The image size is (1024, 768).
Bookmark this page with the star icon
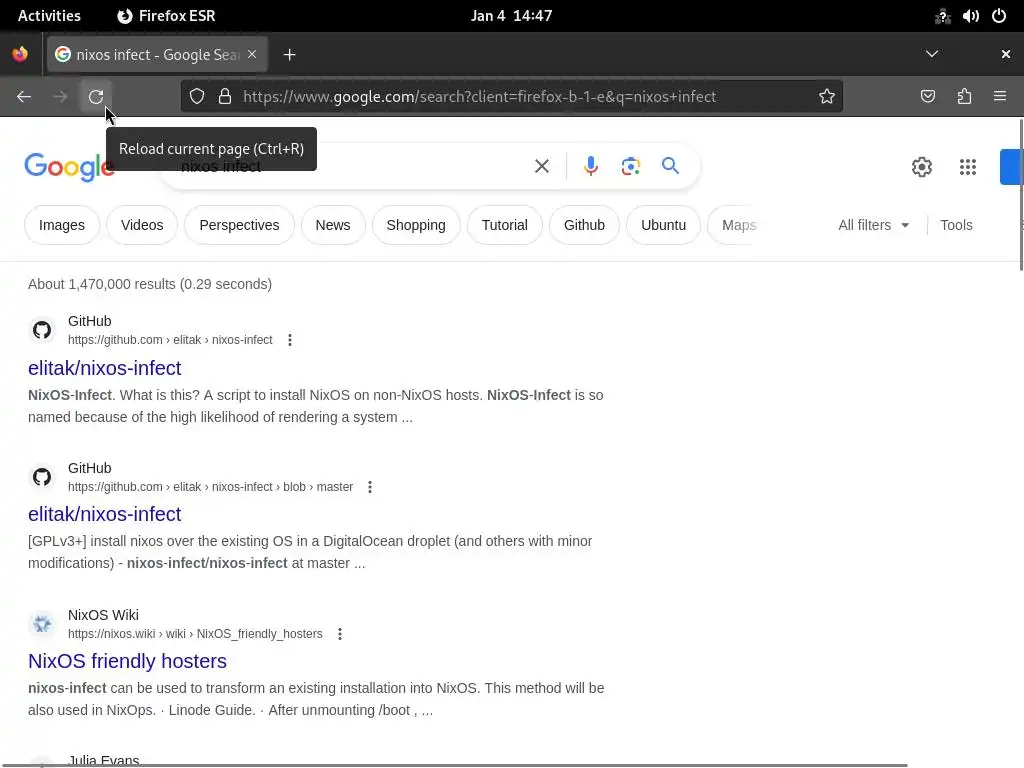pos(827,97)
